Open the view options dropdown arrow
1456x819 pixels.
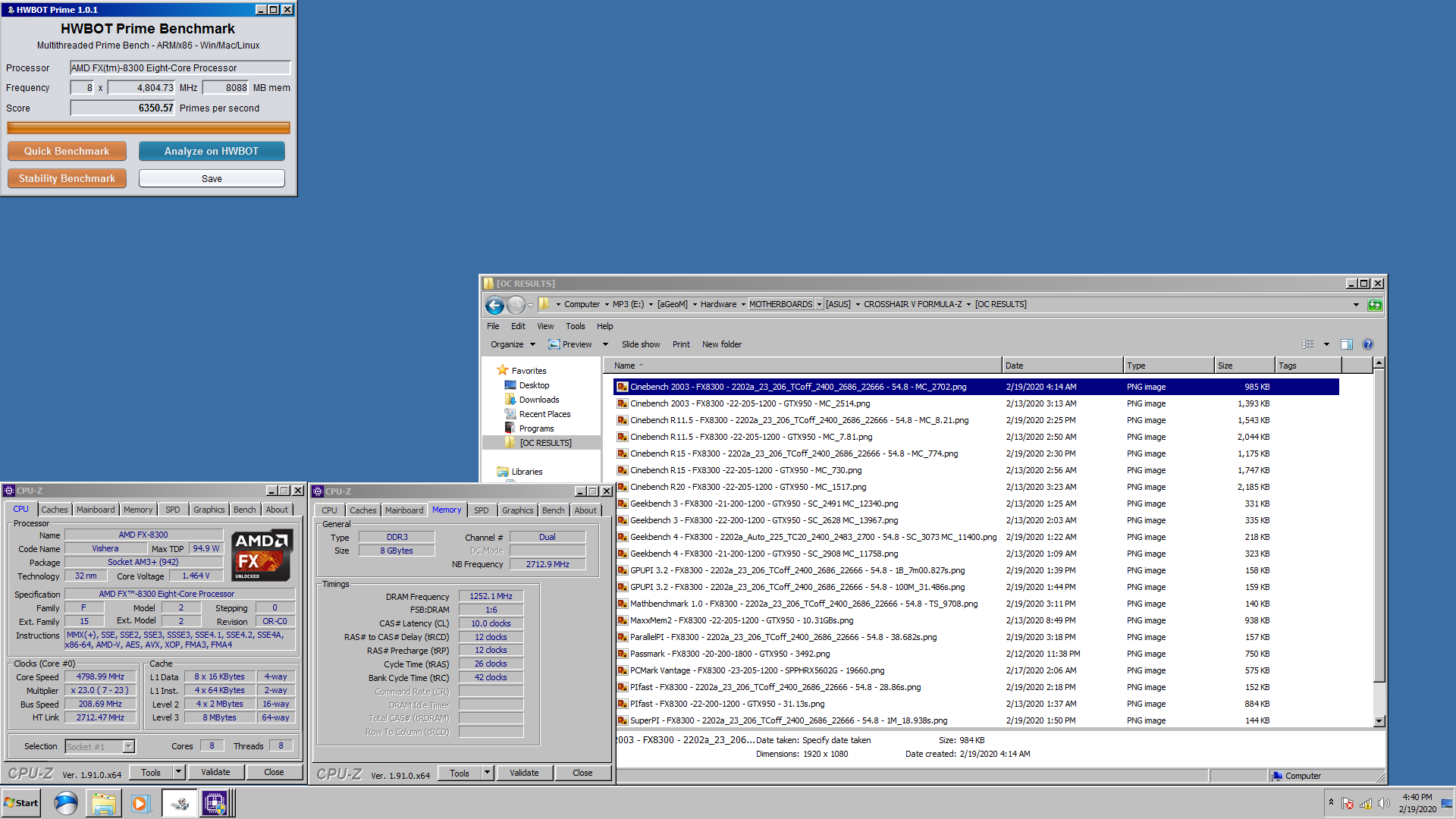pyautogui.click(x=1326, y=344)
